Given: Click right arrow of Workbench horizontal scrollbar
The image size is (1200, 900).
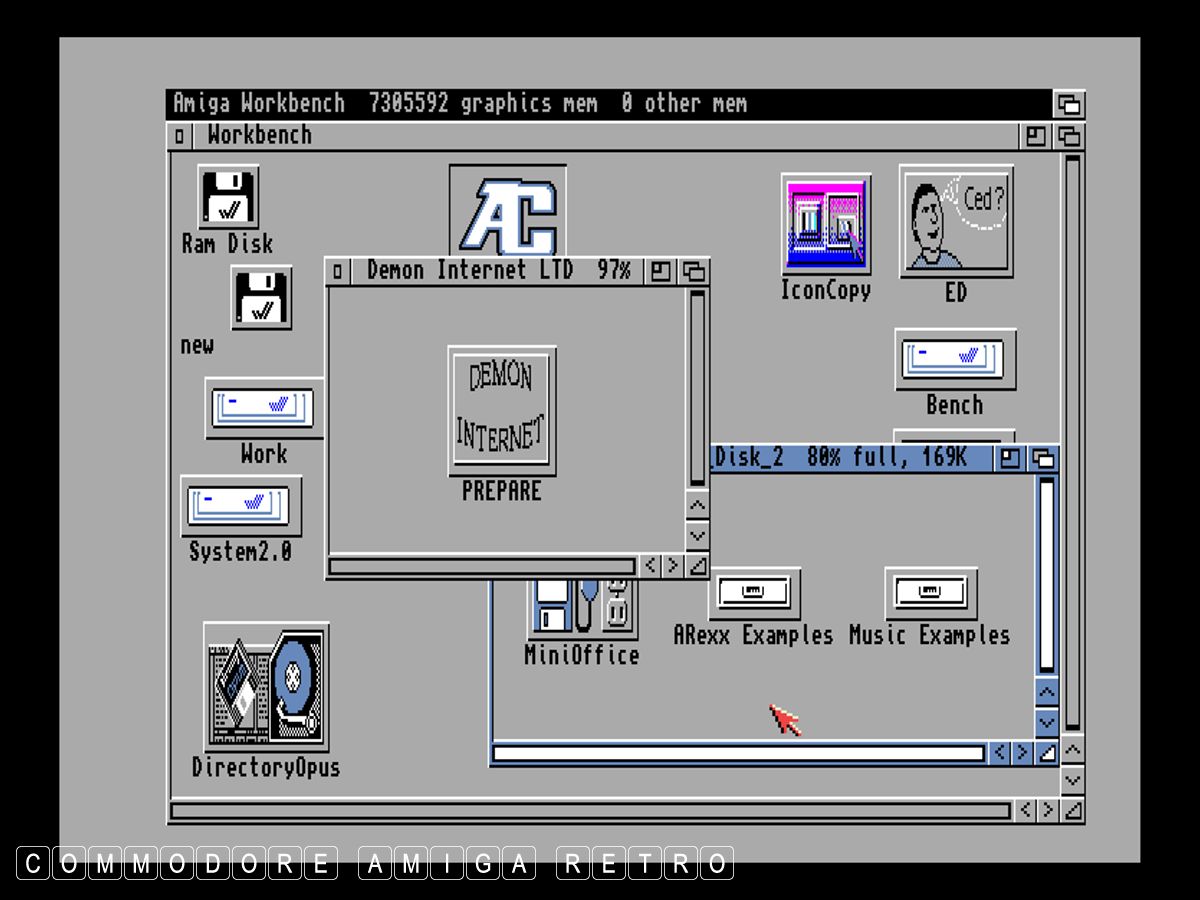Looking at the screenshot, I should coord(1047,810).
